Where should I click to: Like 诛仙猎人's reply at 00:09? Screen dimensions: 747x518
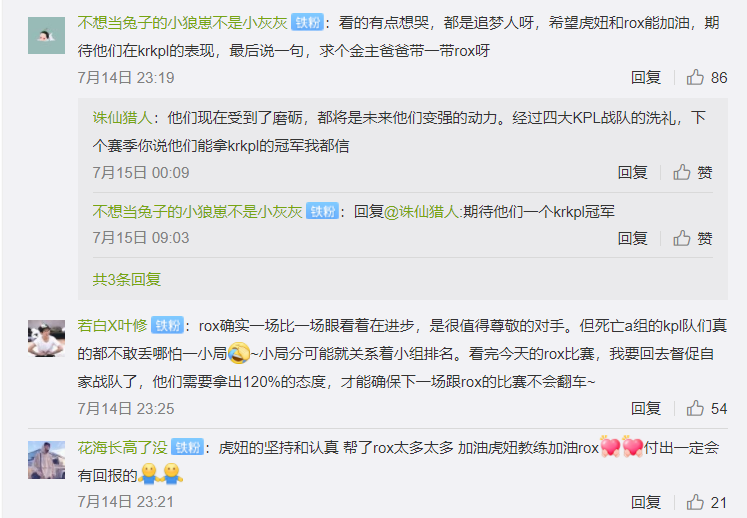pyautogui.click(x=693, y=172)
